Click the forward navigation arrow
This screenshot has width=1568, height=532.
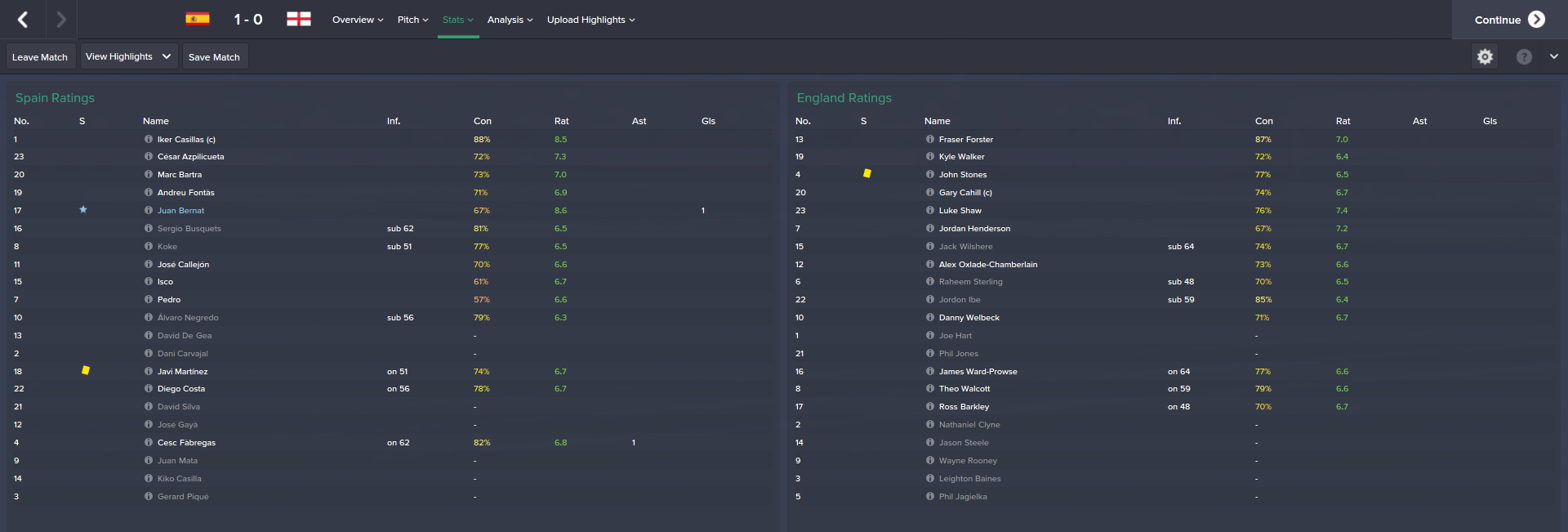coord(61,20)
